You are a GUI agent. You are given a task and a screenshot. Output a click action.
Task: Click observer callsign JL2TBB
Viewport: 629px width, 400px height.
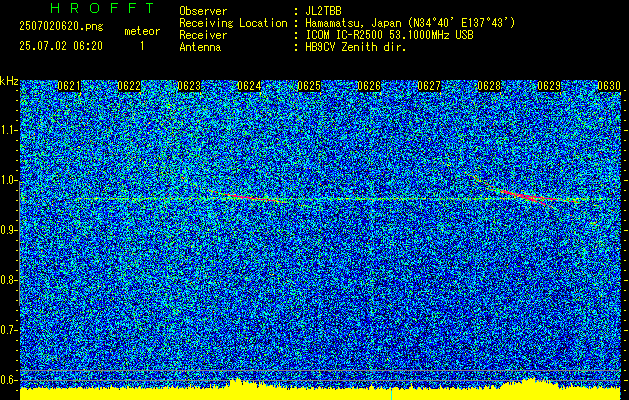pos(323,11)
